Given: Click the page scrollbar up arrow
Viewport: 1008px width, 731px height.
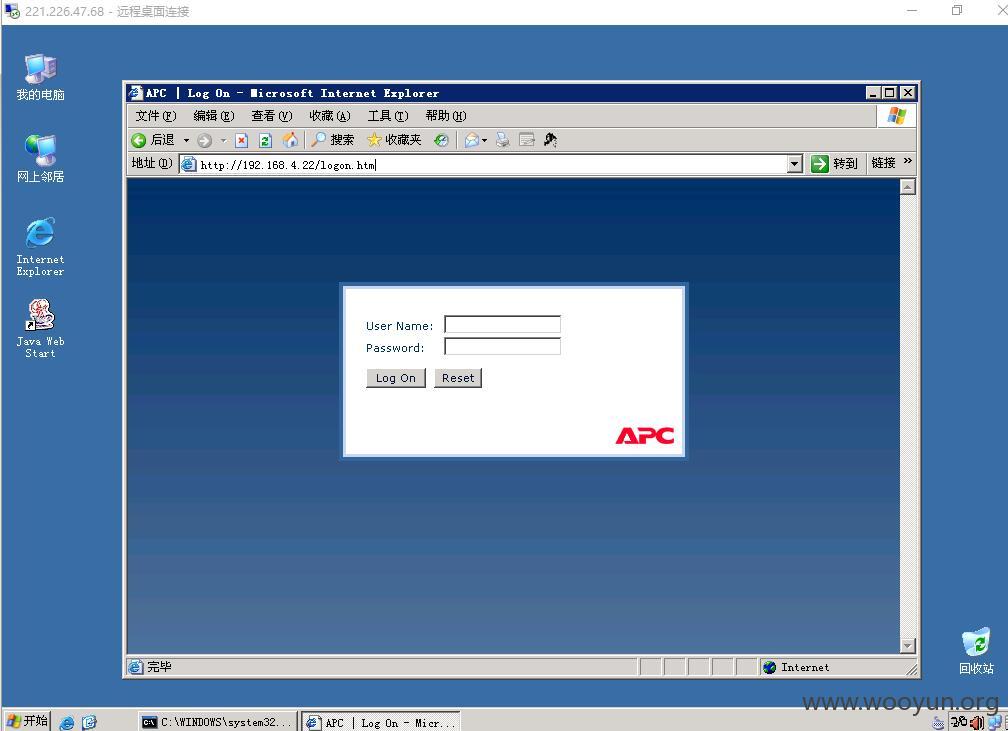Looking at the screenshot, I should [908, 187].
